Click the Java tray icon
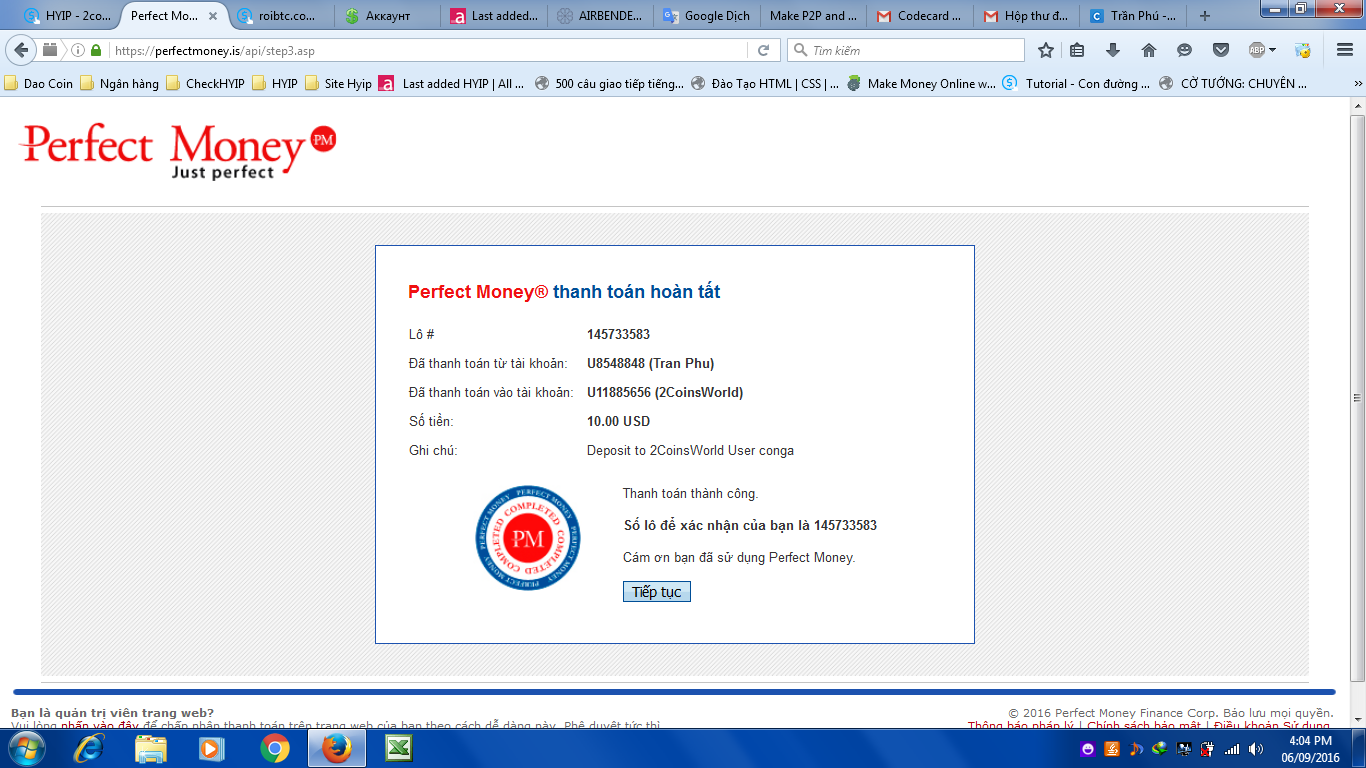Viewport: 1366px width, 768px height. 1112,749
